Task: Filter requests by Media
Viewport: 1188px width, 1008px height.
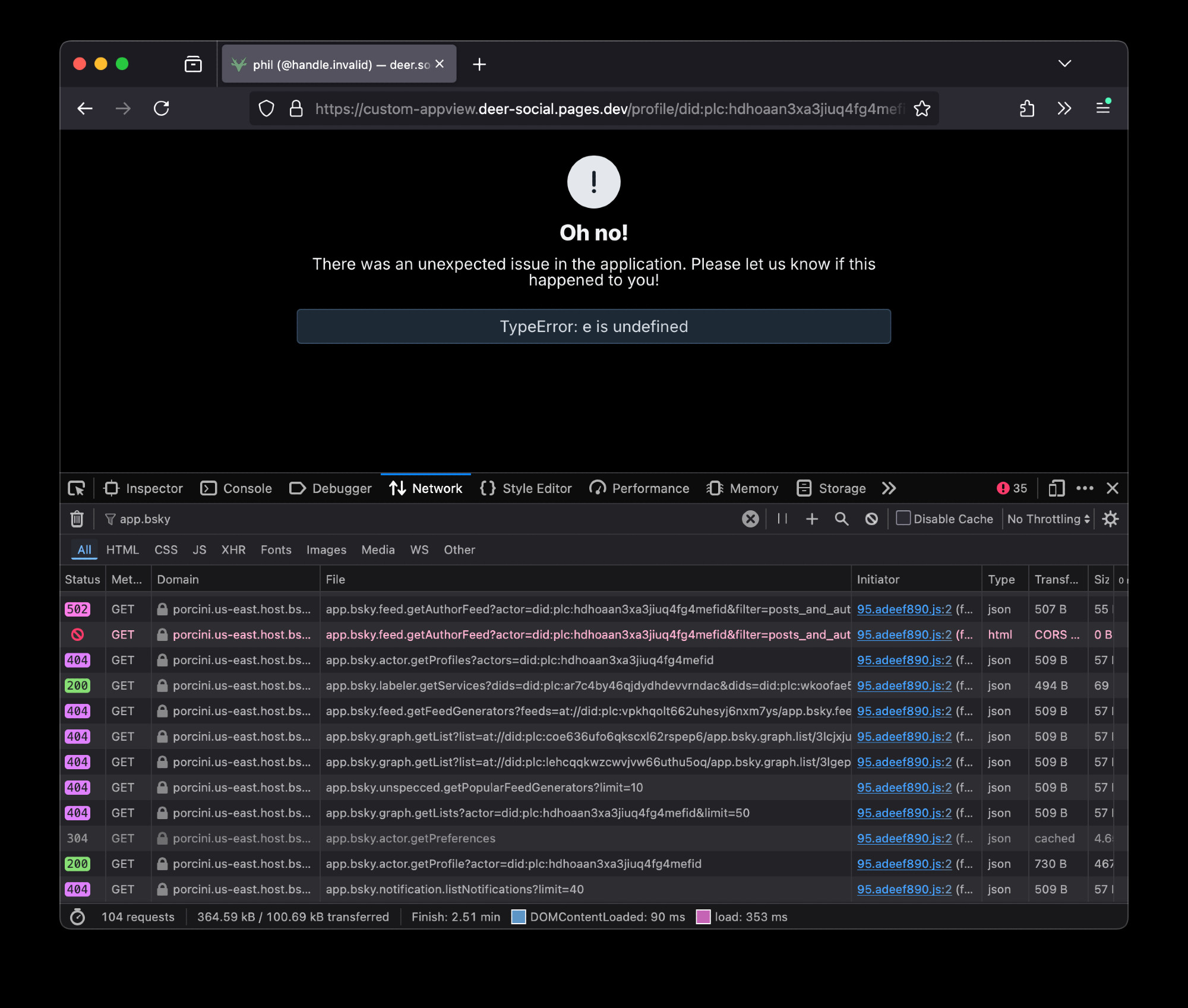Action: pyautogui.click(x=378, y=550)
